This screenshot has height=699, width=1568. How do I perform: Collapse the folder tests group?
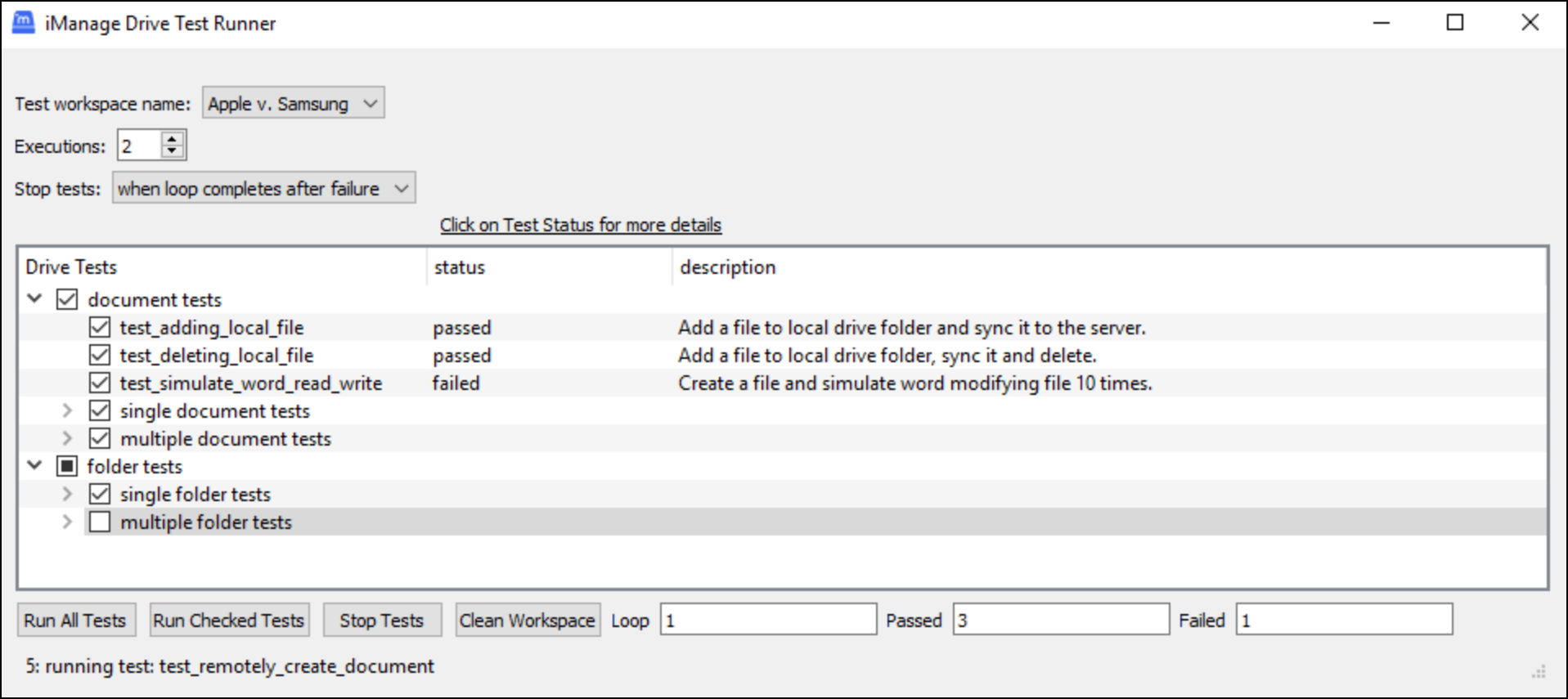pyautogui.click(x=34, y=466)
